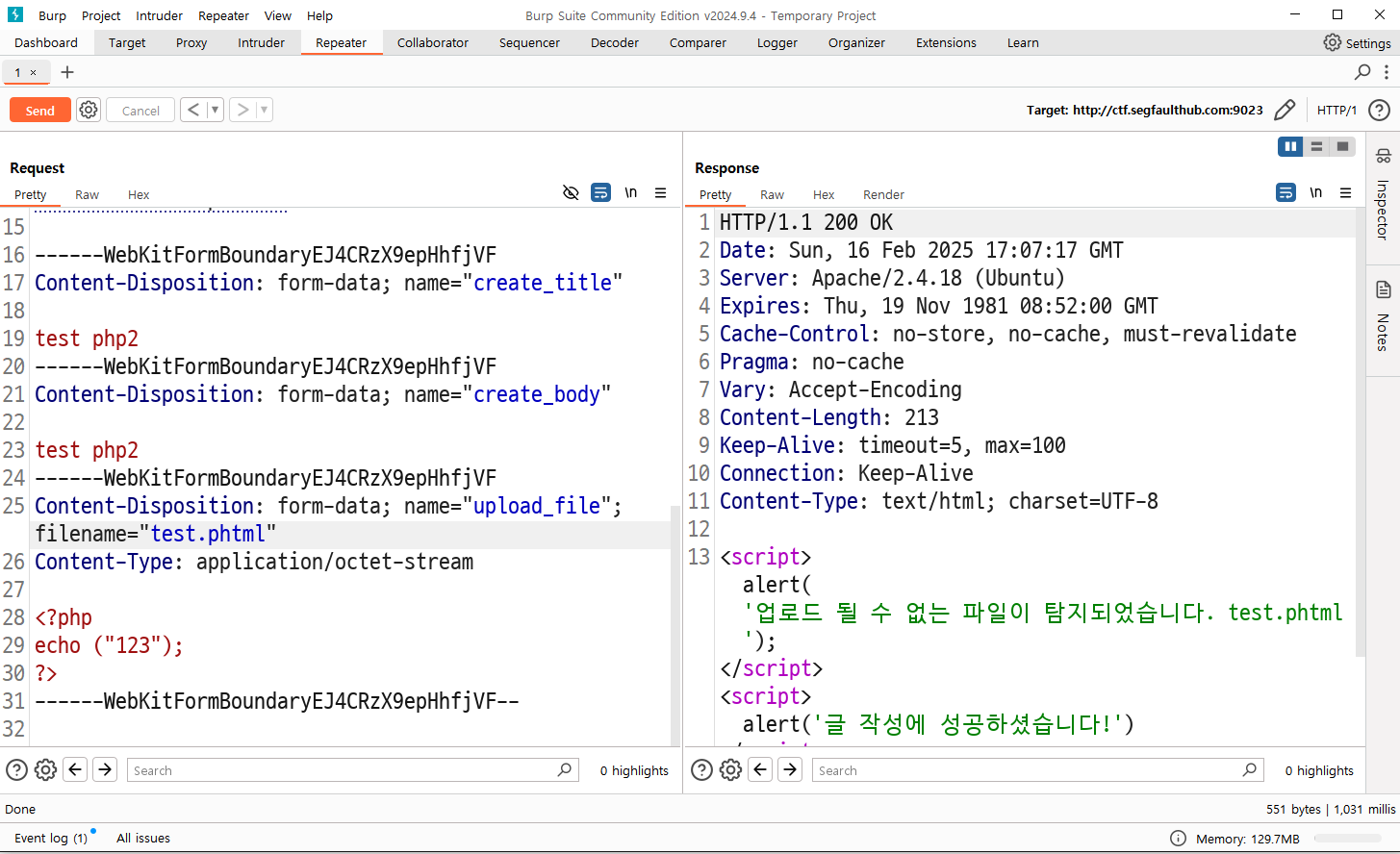Focus the Response search field
The height and width of the screenshot is (854, 1400).
click(x=1037, y=769)
